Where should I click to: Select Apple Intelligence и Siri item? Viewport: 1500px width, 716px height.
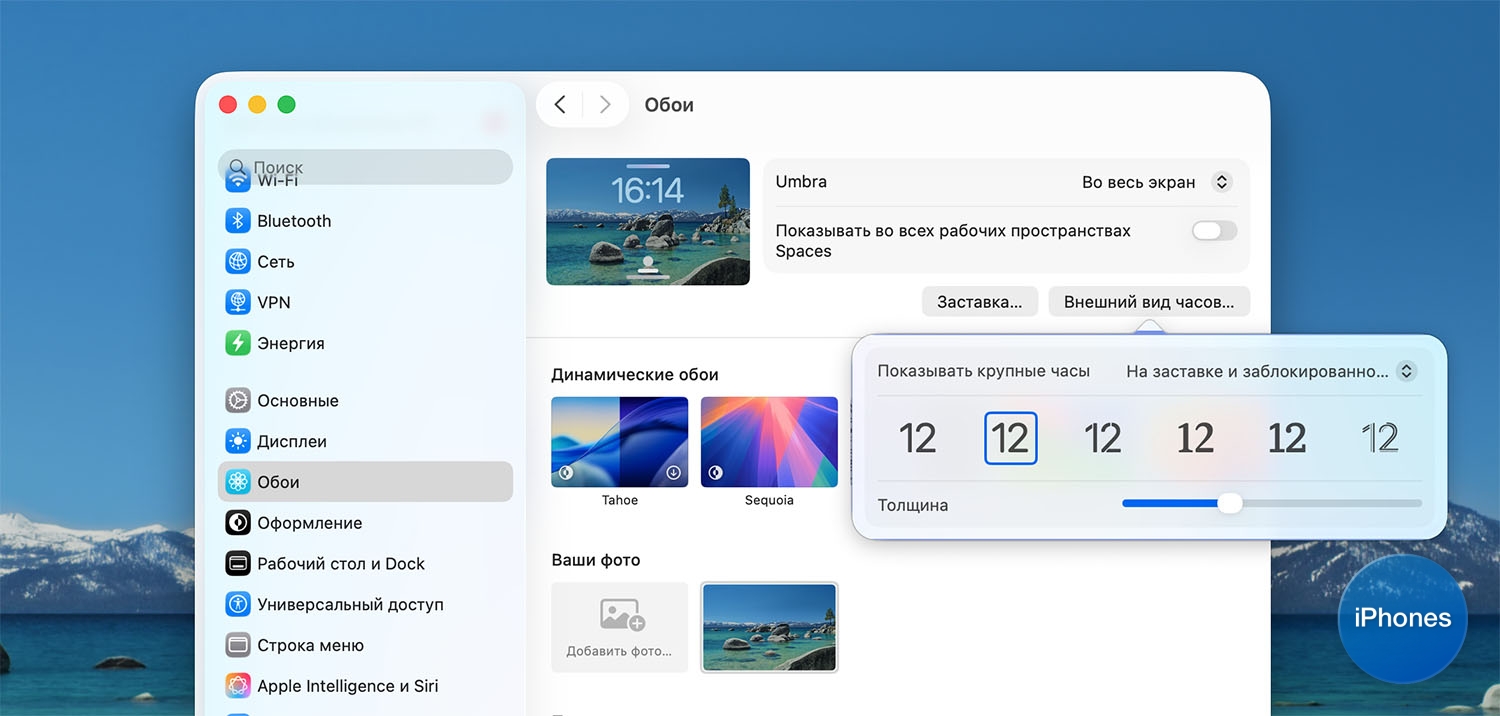tap(347, 686)
